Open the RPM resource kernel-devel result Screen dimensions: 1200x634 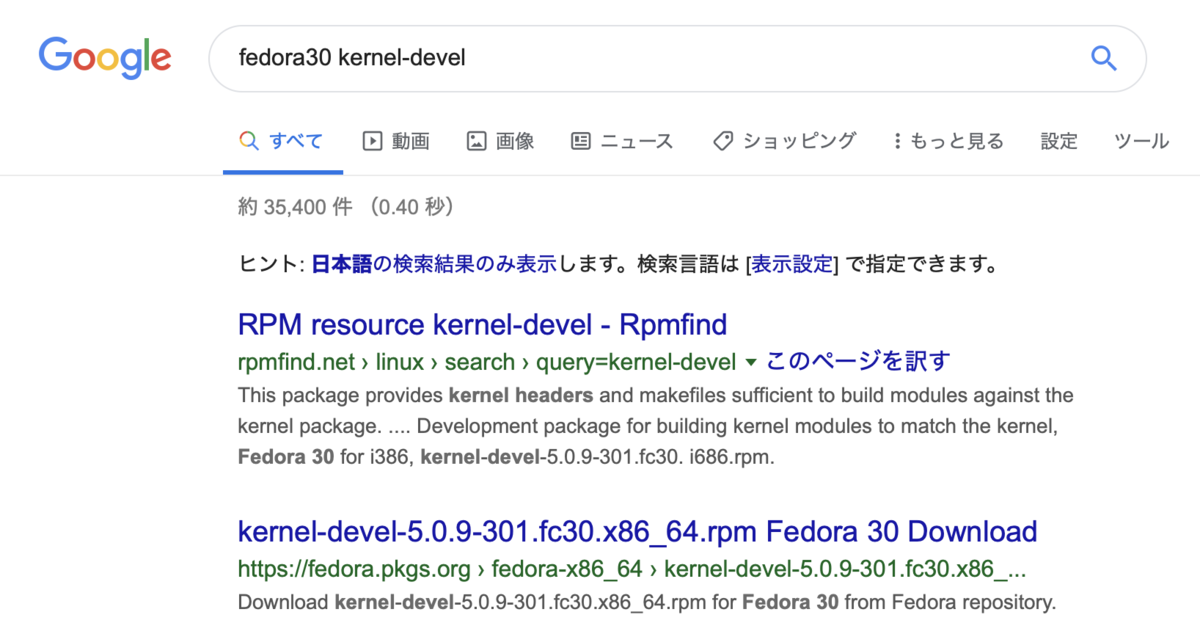(481, 324)
